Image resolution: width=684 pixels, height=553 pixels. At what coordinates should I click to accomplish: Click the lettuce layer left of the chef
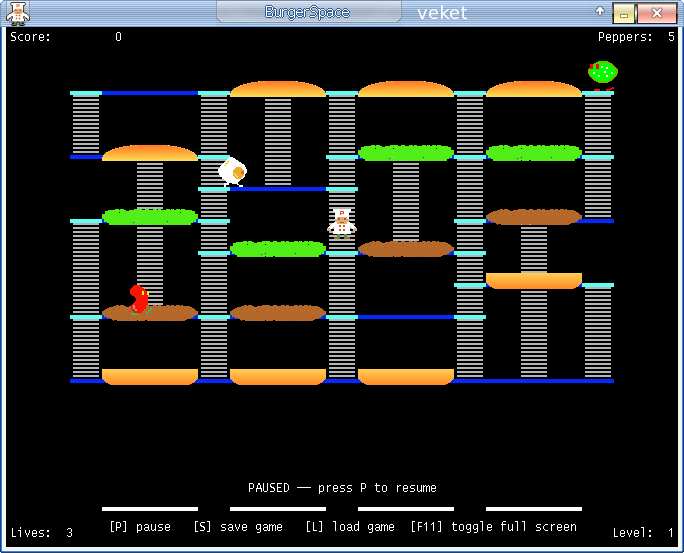(x=278, y=249)
